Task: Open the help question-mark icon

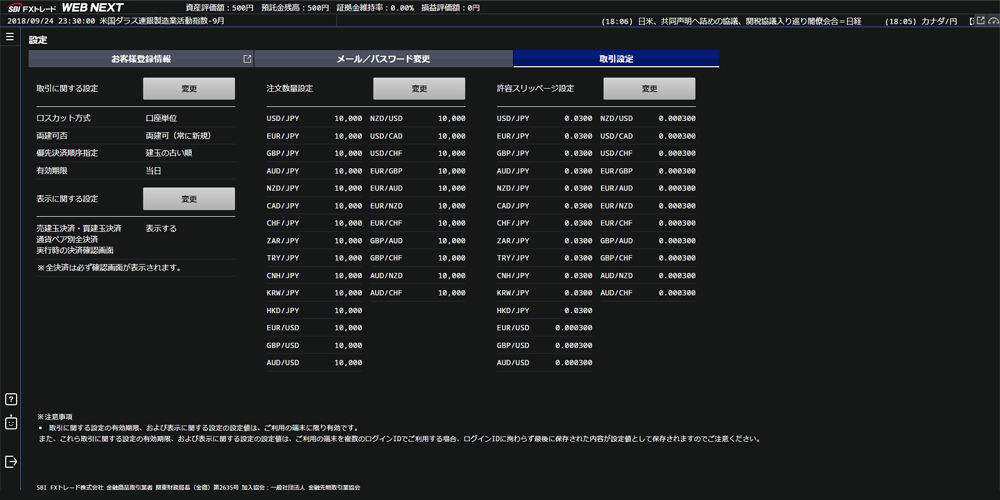Action: coord(10,400)
